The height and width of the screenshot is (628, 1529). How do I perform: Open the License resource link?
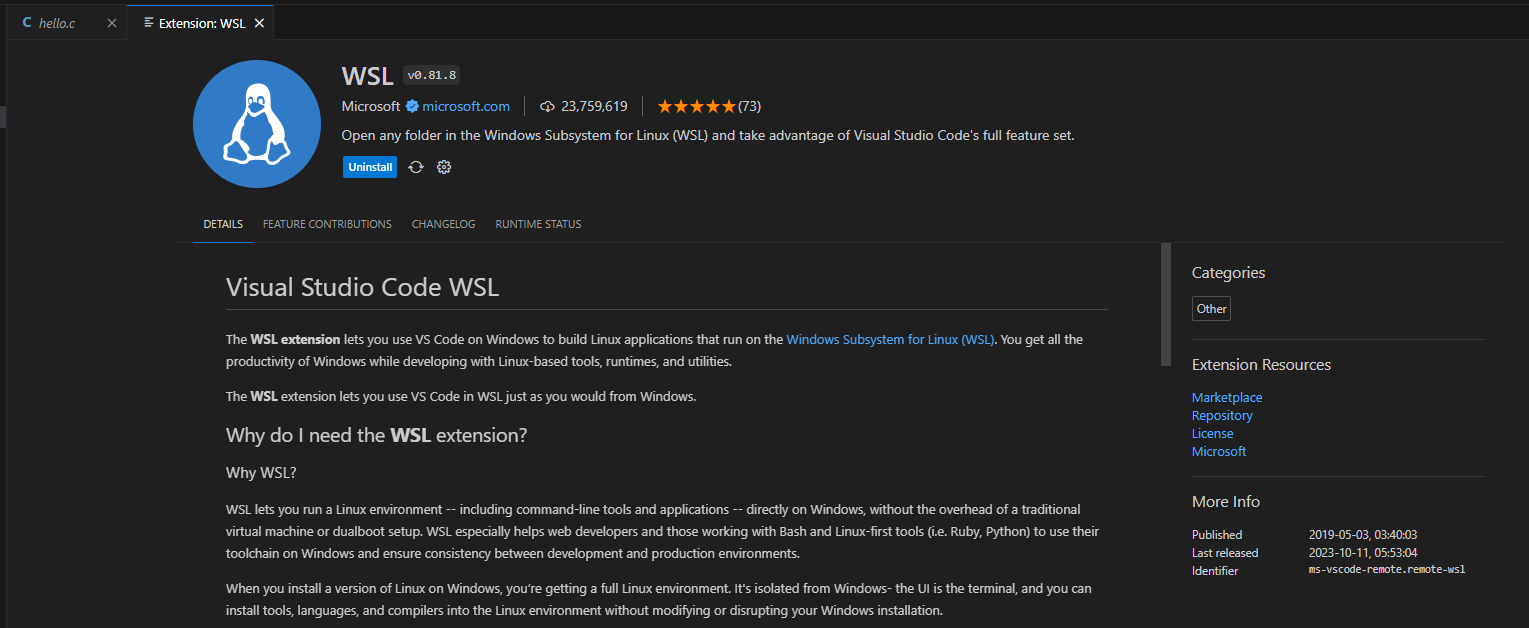1212,433
